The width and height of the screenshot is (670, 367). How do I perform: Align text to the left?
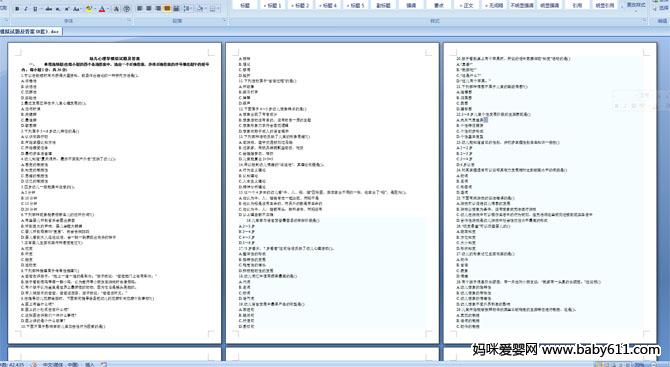coord(139,8)
